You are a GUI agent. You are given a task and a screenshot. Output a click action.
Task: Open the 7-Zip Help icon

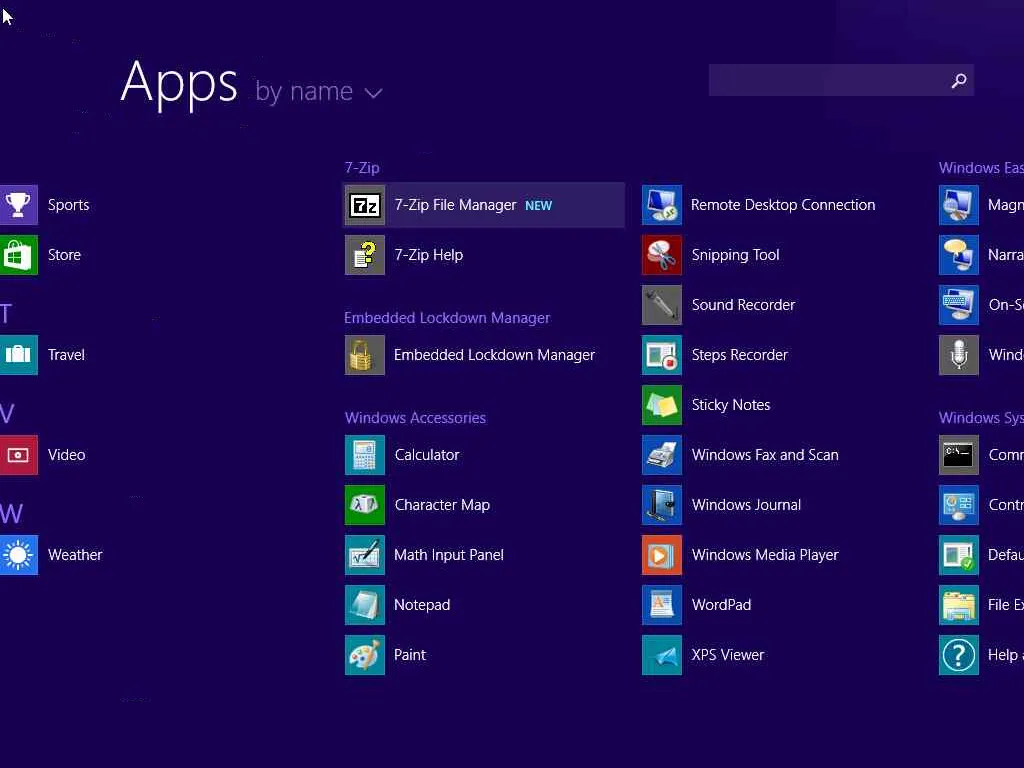[x=364, y=255]
